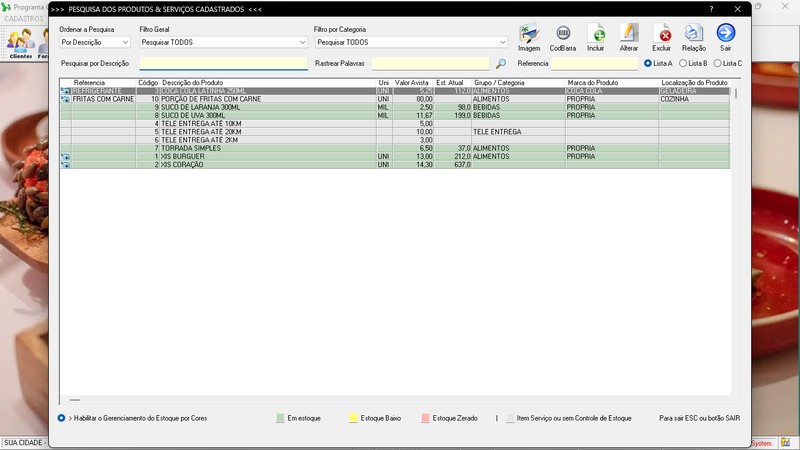
Task: Select the XIS CORAÇÃO description cell
Action: coord(268,165)
